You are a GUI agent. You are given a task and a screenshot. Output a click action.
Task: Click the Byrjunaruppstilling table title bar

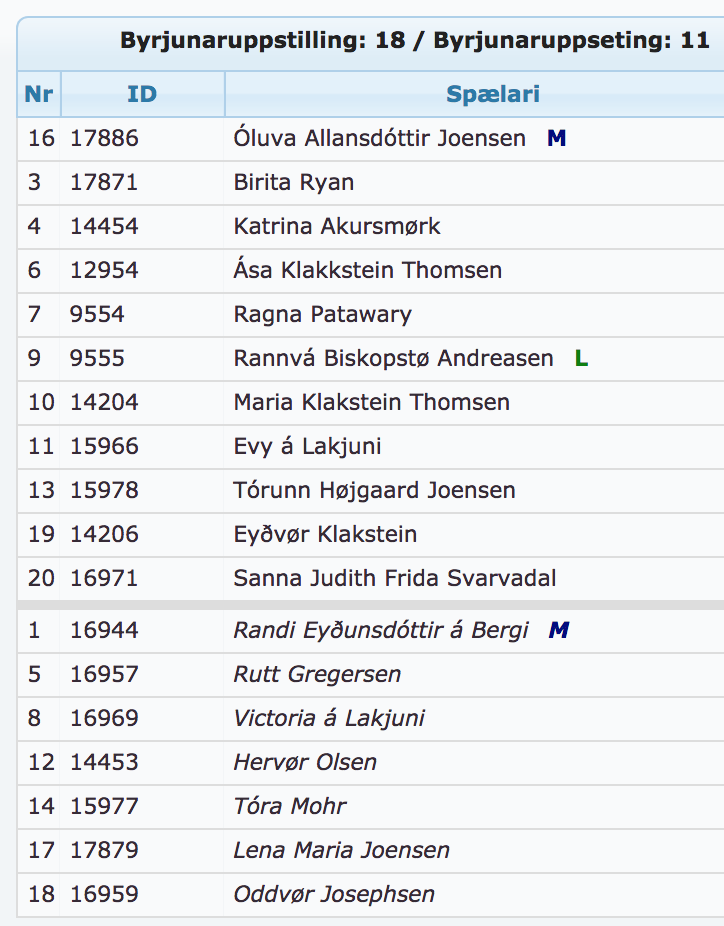371,41
